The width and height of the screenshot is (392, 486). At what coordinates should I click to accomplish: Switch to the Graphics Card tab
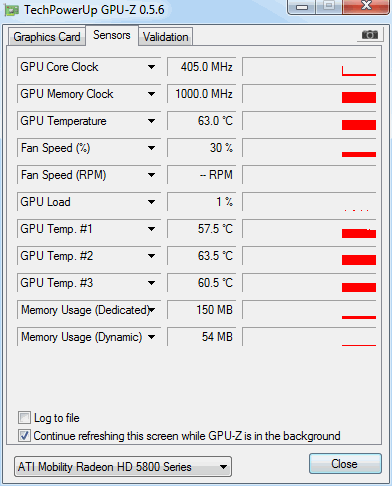tap(47, 37)
